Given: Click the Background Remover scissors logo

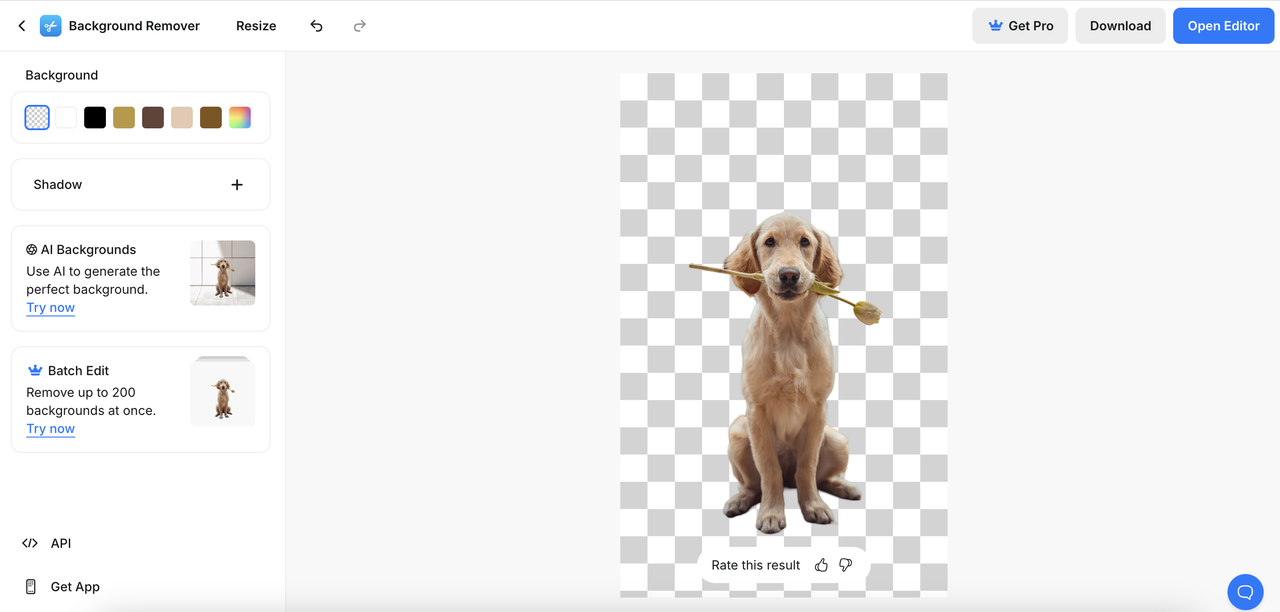Looking at the screenshot, I should (x=51, y=26).
